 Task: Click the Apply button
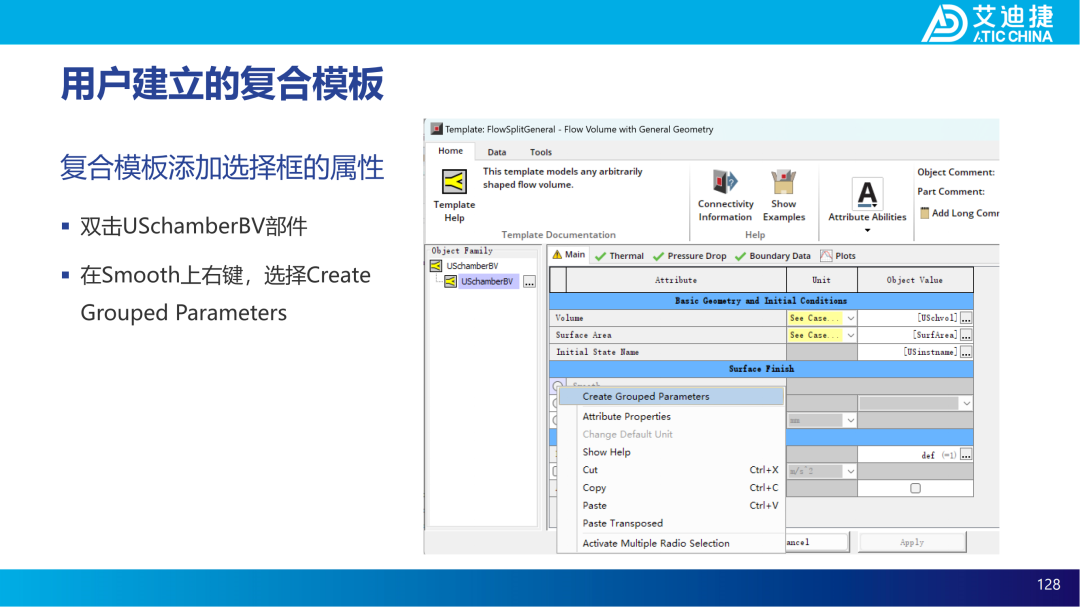pyautogui.click(x=912, y=543)
